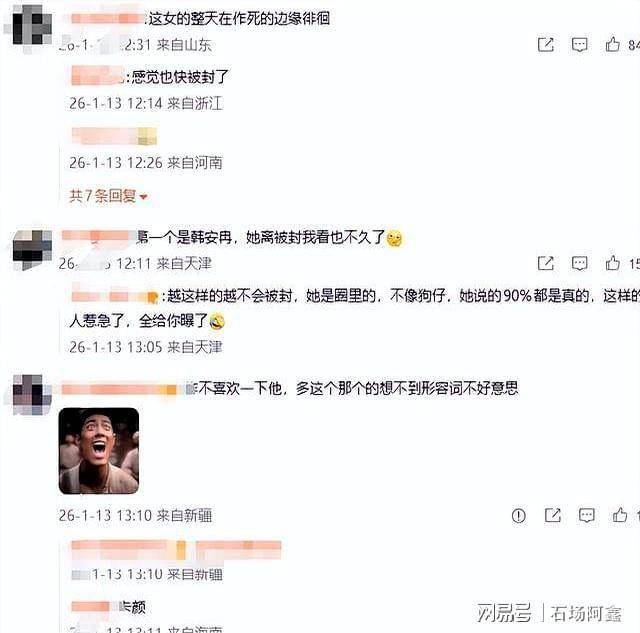640x633 pixels.
Task: Click the 网易号 石场阿鑫 watermark
Action: click(x=549, y=613)
